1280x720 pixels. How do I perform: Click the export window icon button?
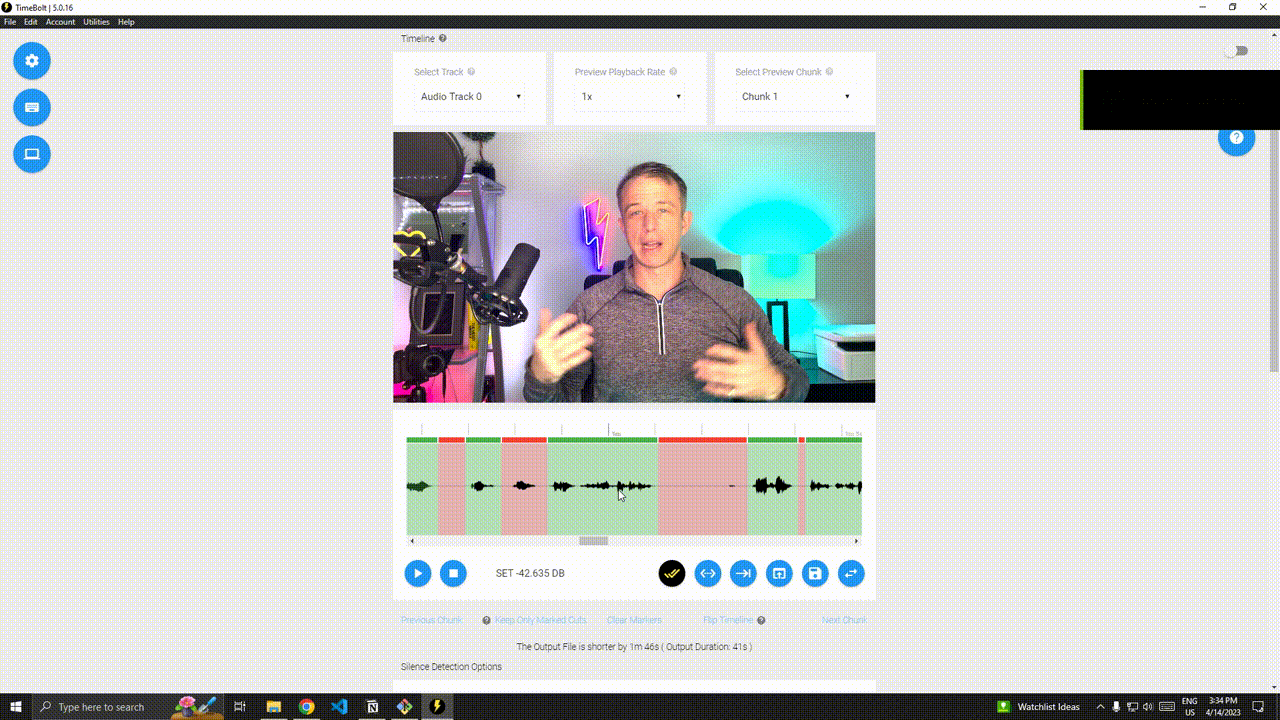779,573
